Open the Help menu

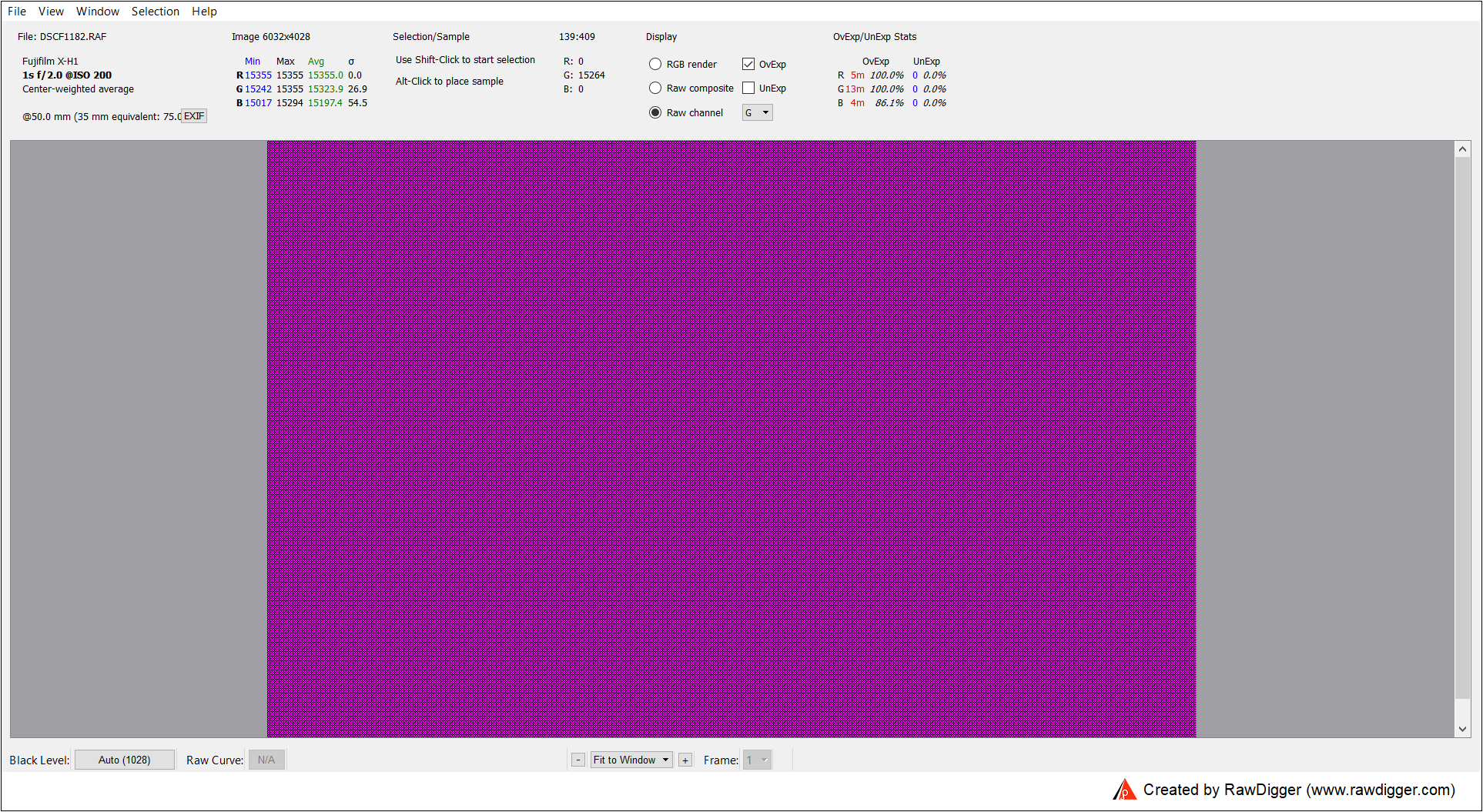[204, 12]
